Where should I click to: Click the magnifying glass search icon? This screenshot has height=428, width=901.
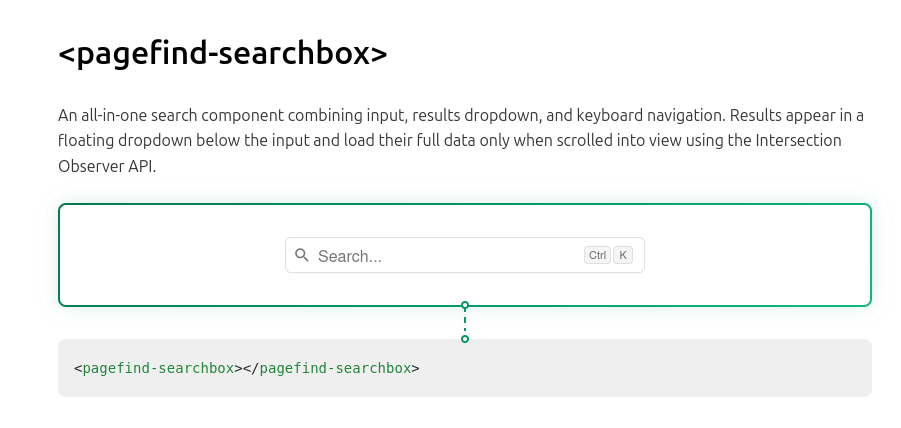(302, 255)
